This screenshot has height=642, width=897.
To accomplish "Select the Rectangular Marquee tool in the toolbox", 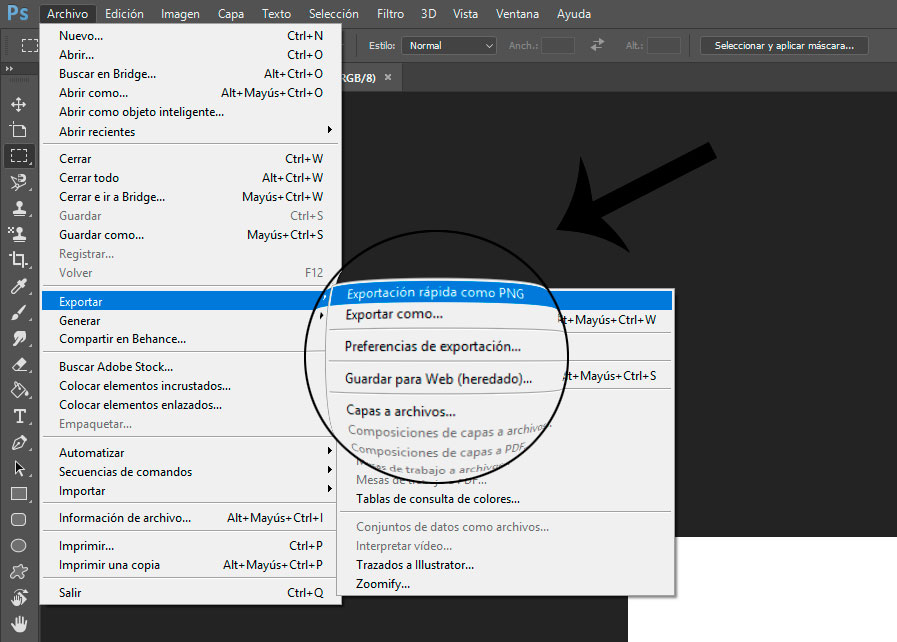I will (18, 156).
